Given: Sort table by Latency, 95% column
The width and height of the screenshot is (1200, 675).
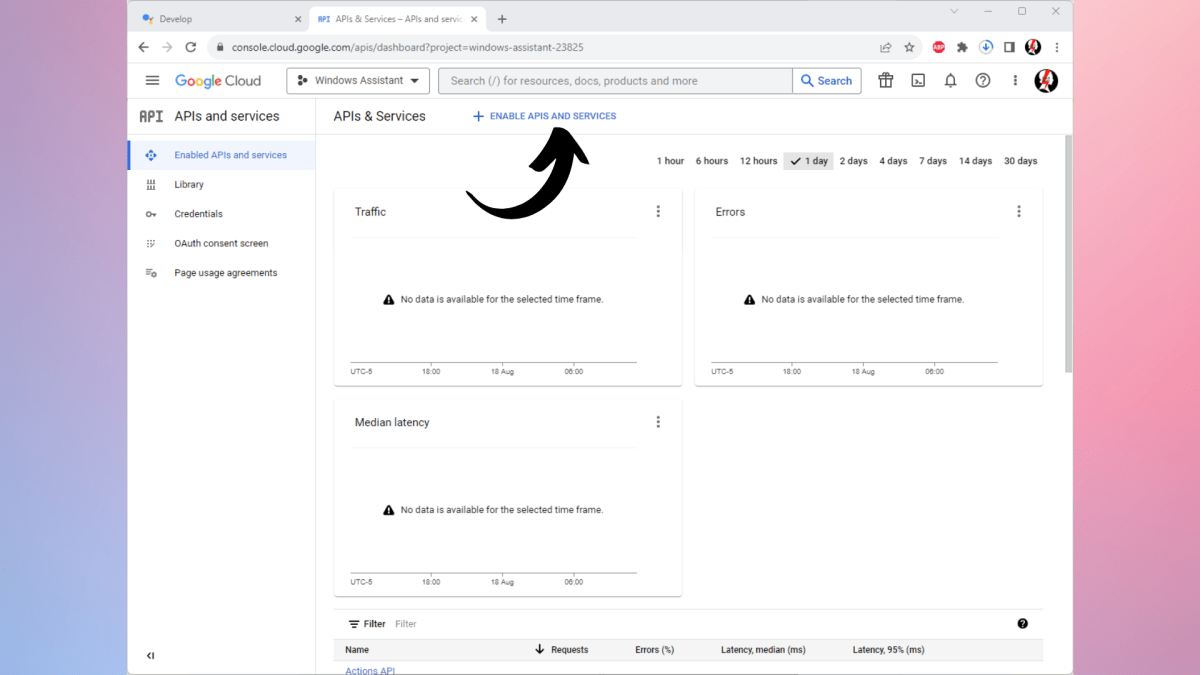Looking at the screenshot, I should [x=888, y=650].
